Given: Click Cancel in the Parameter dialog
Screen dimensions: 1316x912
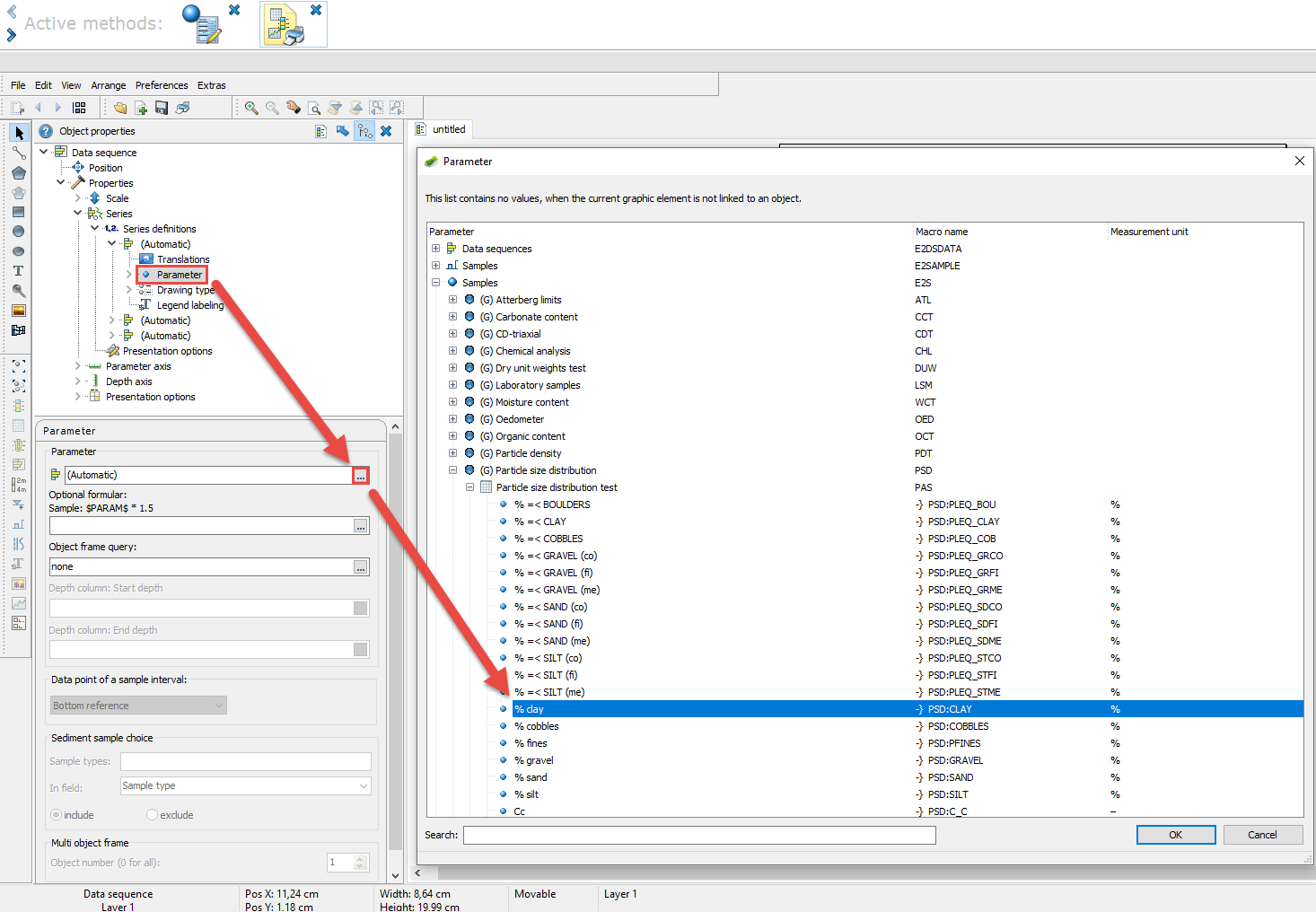Looking at the screenshot, I should pos(1262,835).
